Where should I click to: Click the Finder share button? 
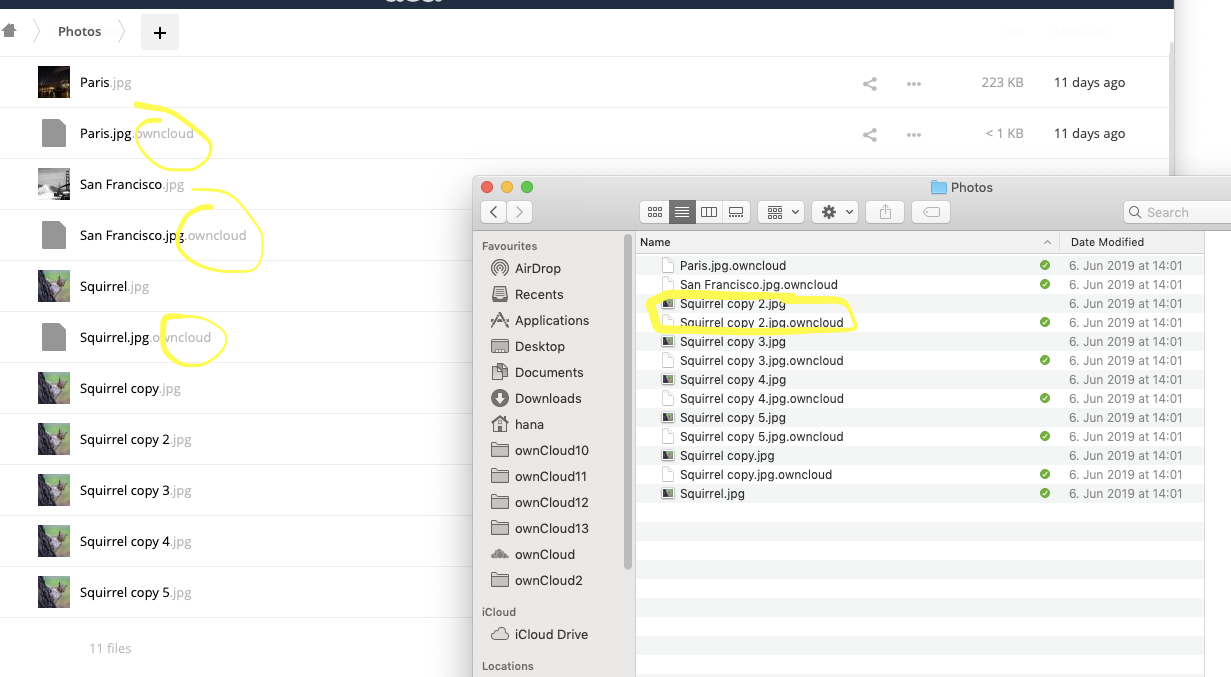click(885, 211)
